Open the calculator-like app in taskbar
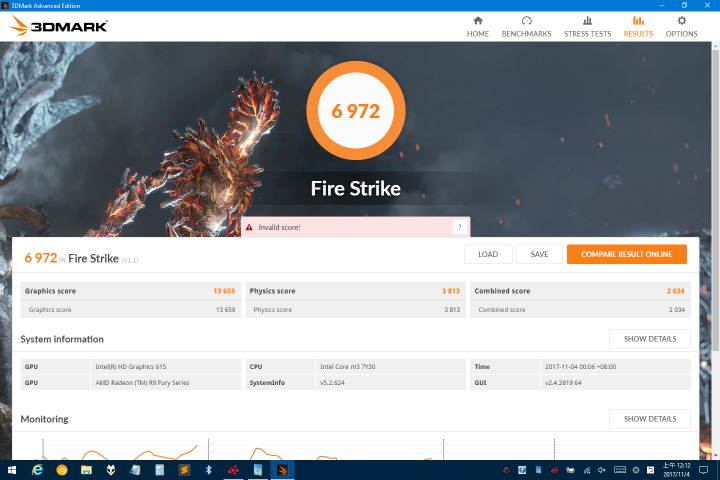 (x=159, y=470)
